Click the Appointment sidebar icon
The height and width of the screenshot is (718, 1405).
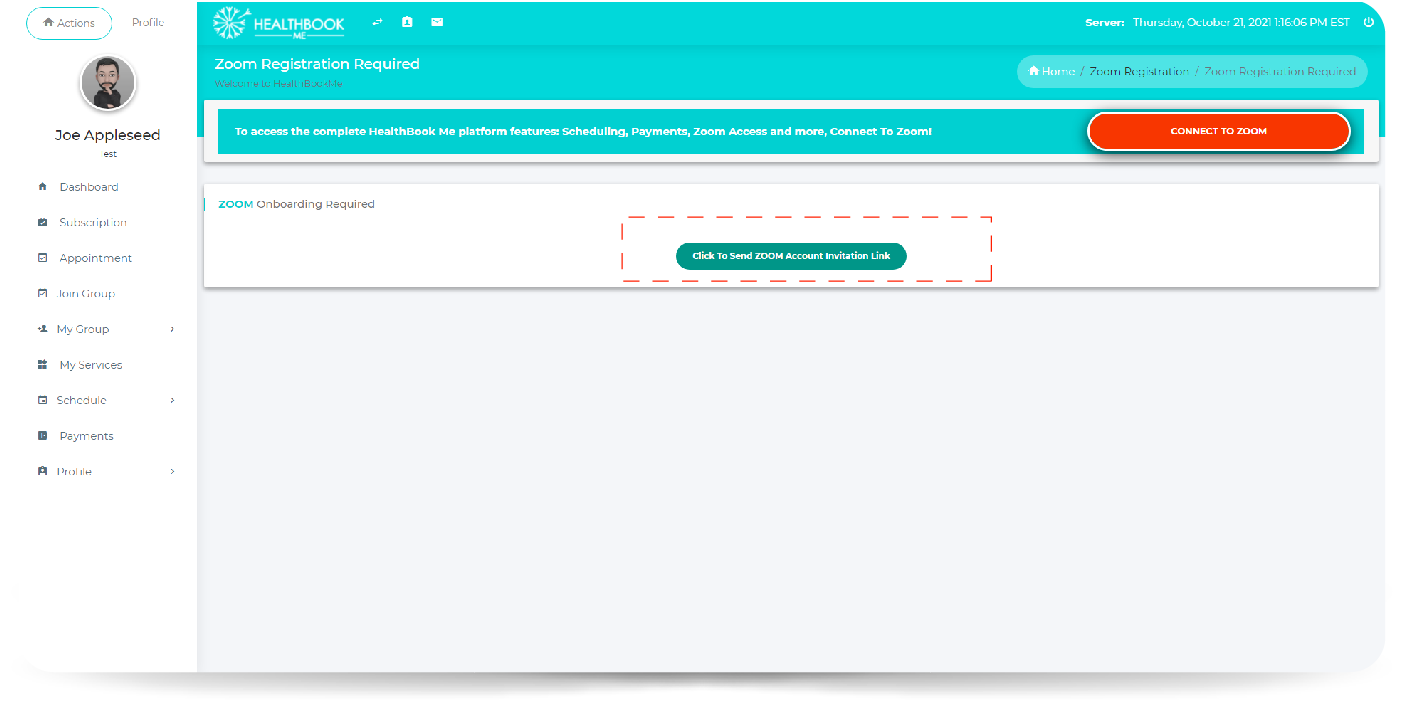pyautogui.click(x=42, y=258)
